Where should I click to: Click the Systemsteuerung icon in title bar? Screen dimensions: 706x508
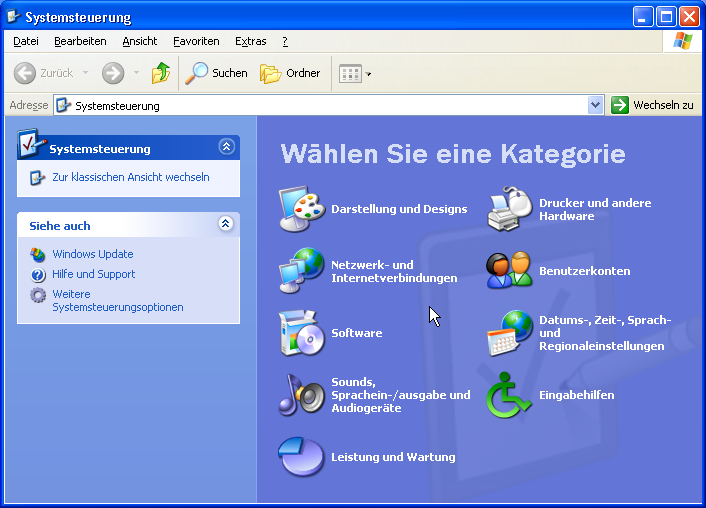click(x=14, y=17)
